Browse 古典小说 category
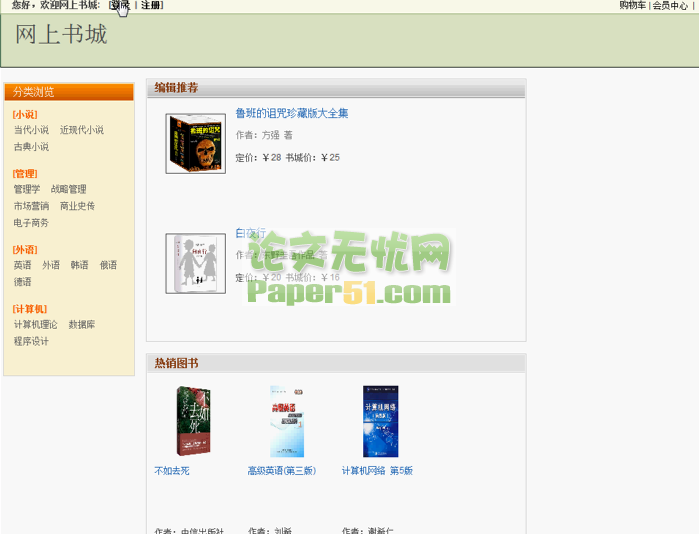The image size is (699, 534). [31, 147]
